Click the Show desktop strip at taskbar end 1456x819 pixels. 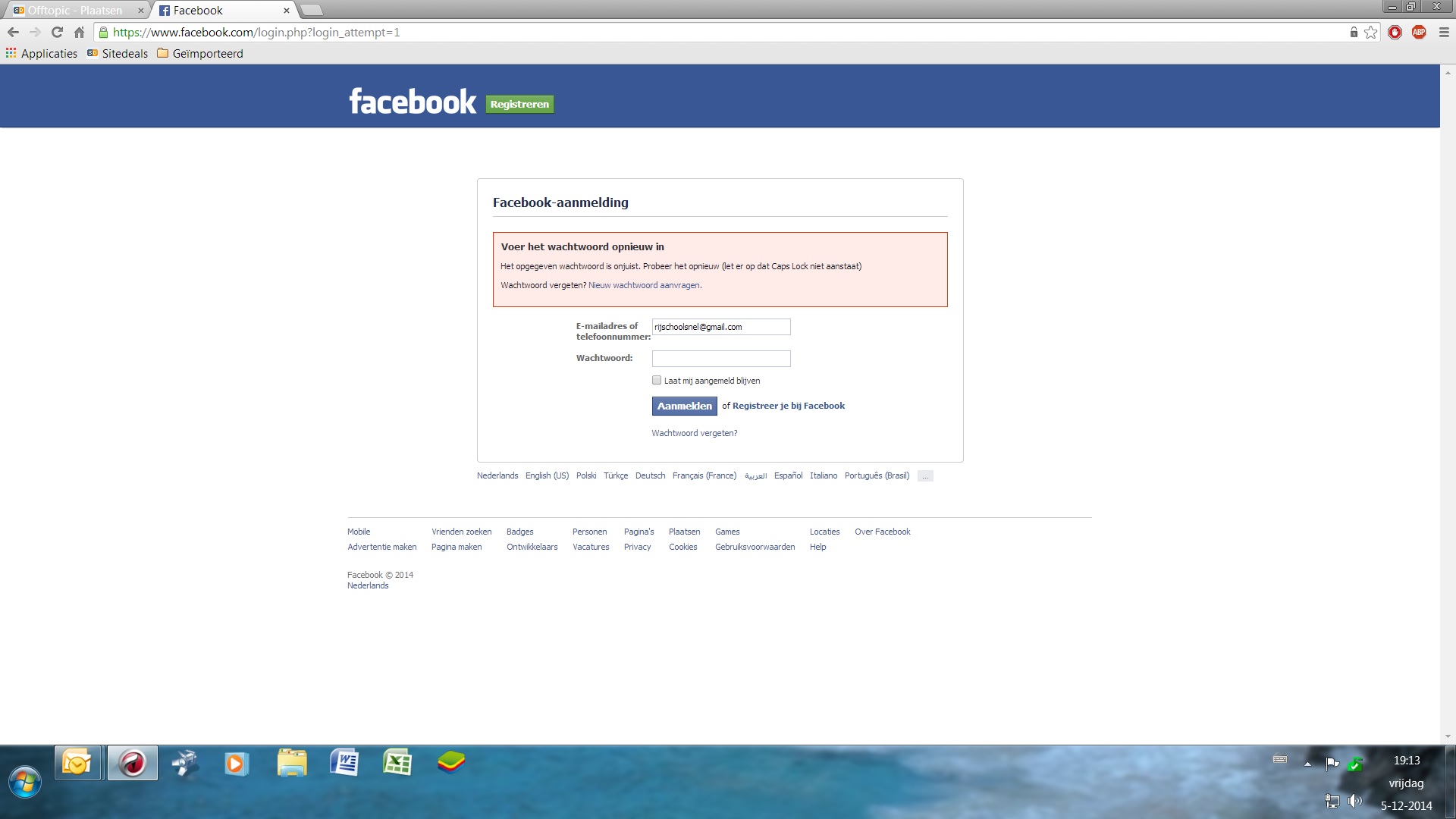(x=1450, y=782)
